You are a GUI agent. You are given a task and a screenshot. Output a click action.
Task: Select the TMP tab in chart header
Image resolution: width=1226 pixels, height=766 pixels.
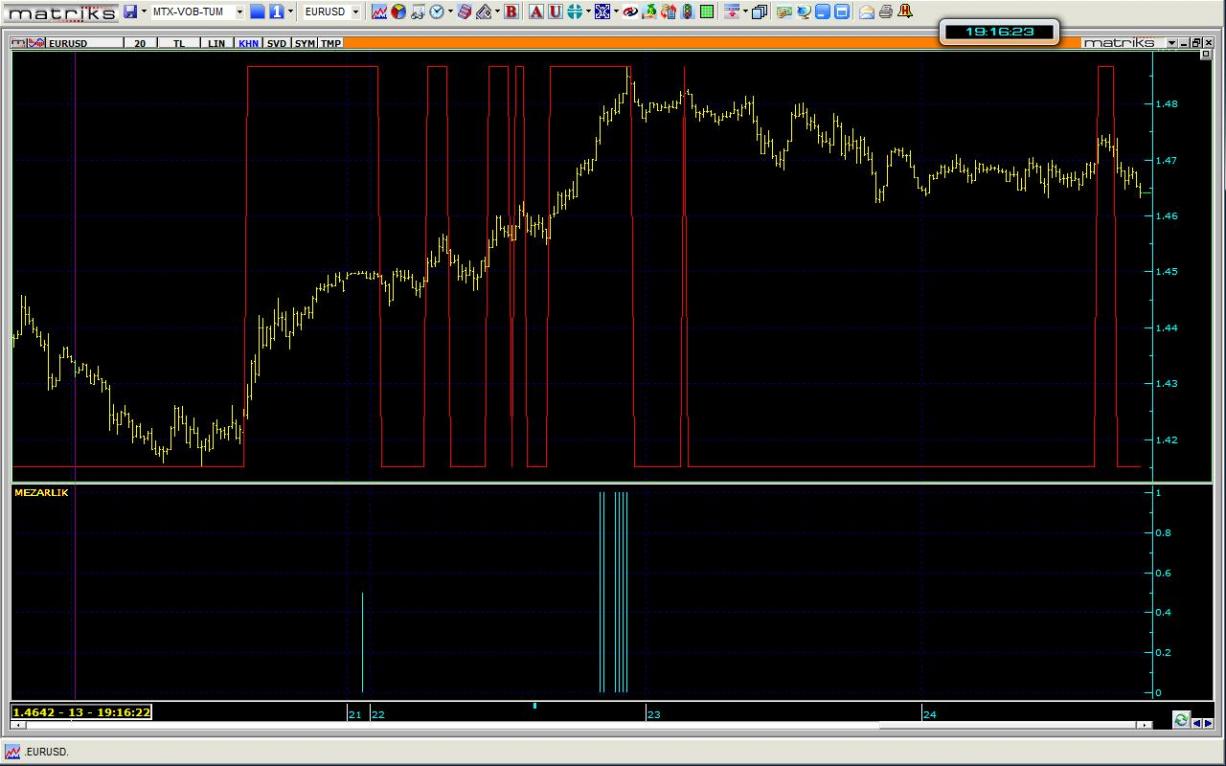331,44
